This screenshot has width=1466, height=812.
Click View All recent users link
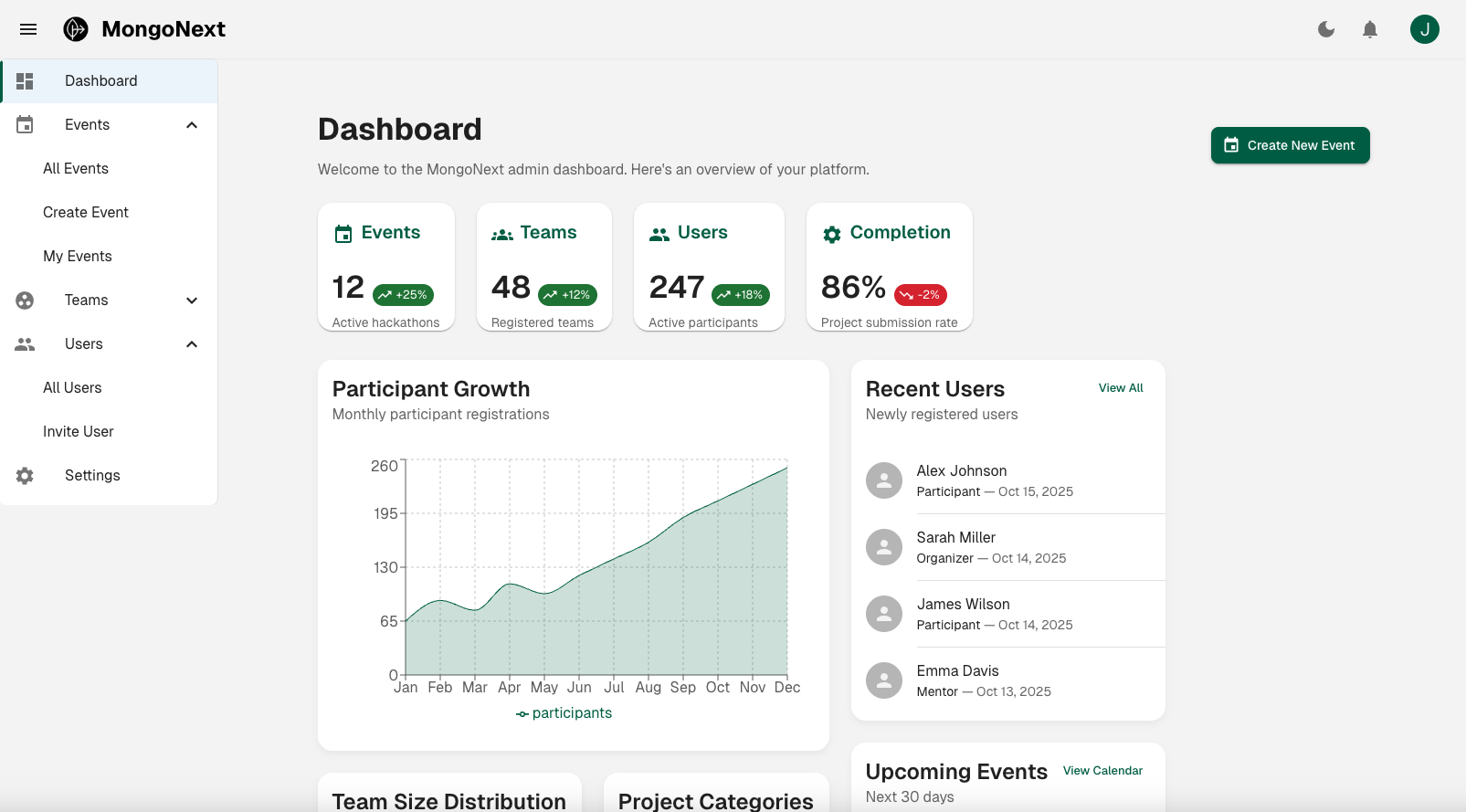point(1120,388)
